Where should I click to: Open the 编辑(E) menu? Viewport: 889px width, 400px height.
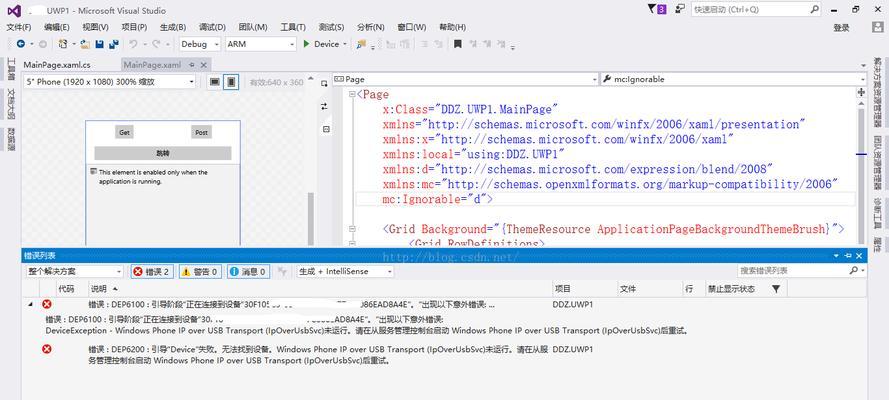[57, 27]
